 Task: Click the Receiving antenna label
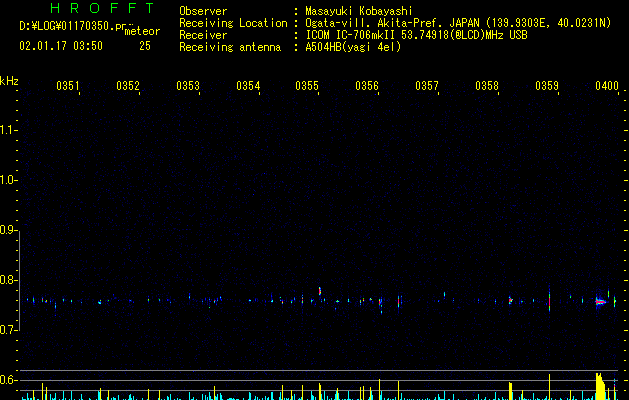tap(230, 47)
